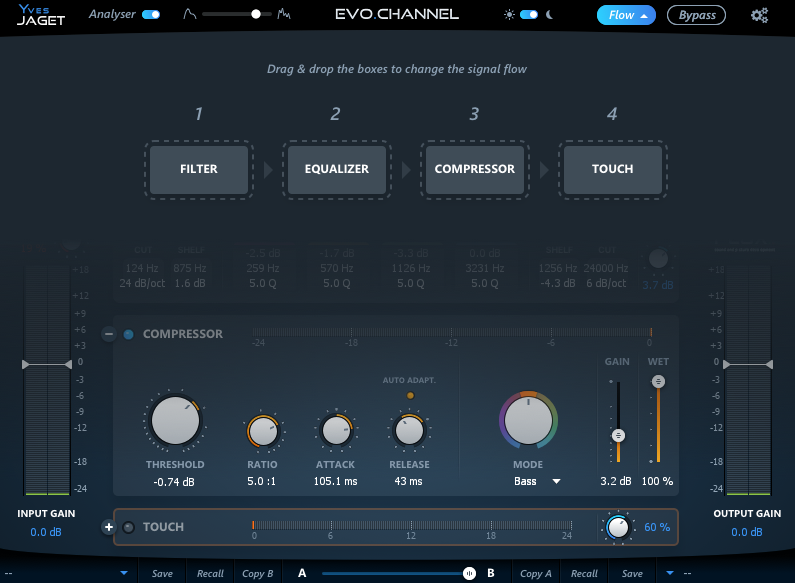Select the EQUALIZER flow box
The image size is (795, 583).
(337, 169)
